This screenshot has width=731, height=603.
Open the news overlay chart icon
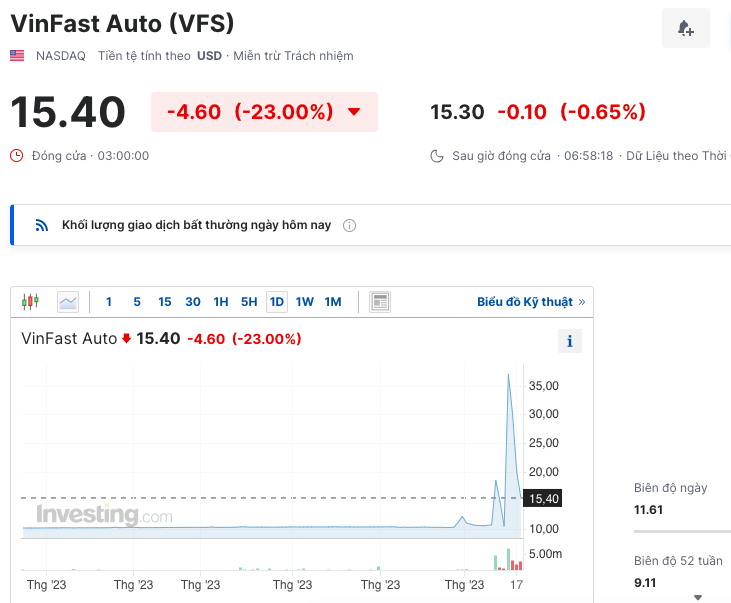pos(379,301)
